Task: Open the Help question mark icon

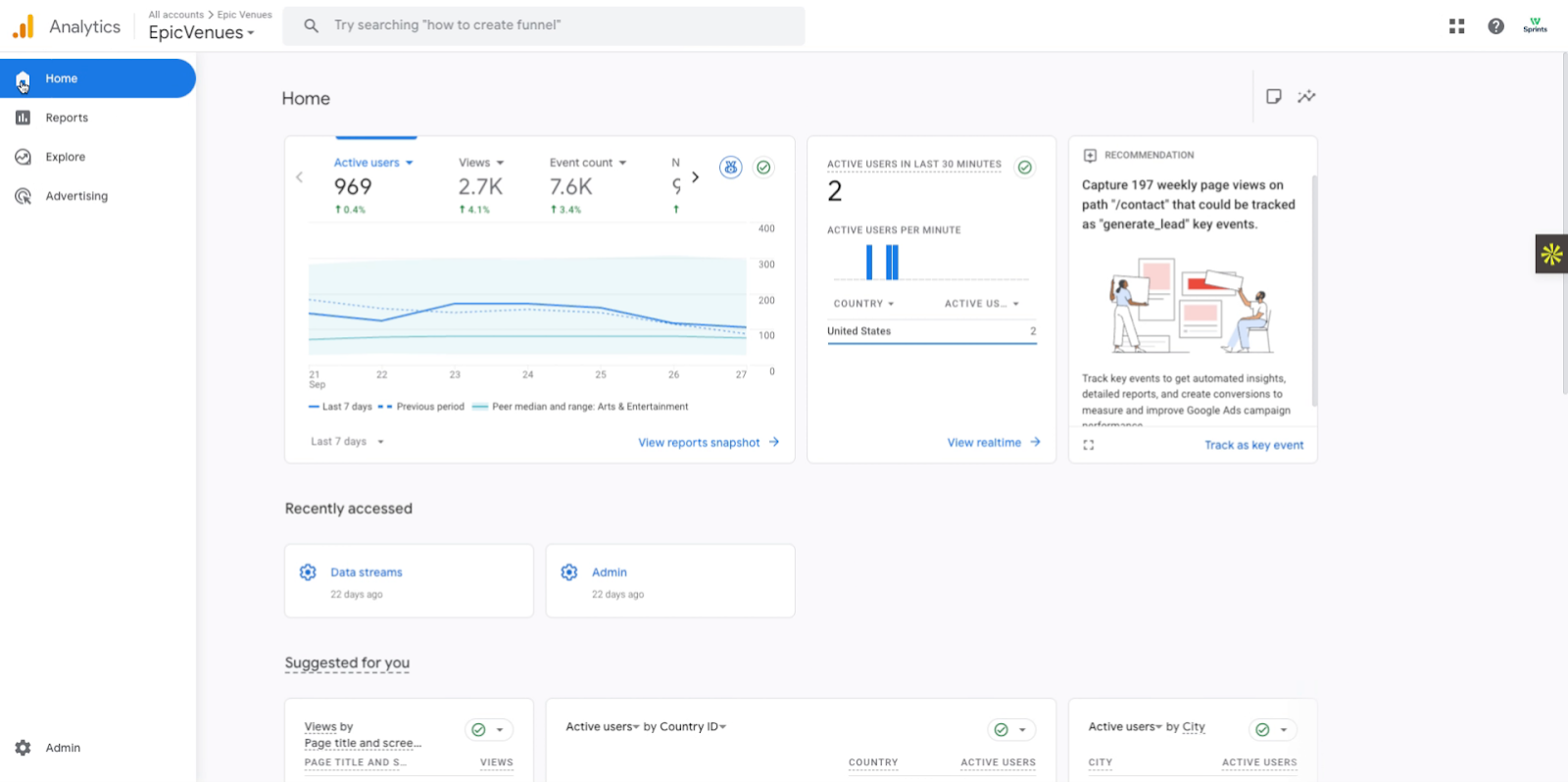Action: [x=1495, y=26]
